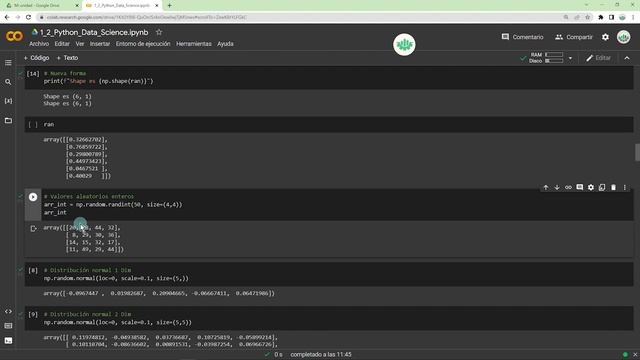This screenshot has width=640, height=360.
Task: Select cell [14] printing Shape es
Action: [329, 78]
